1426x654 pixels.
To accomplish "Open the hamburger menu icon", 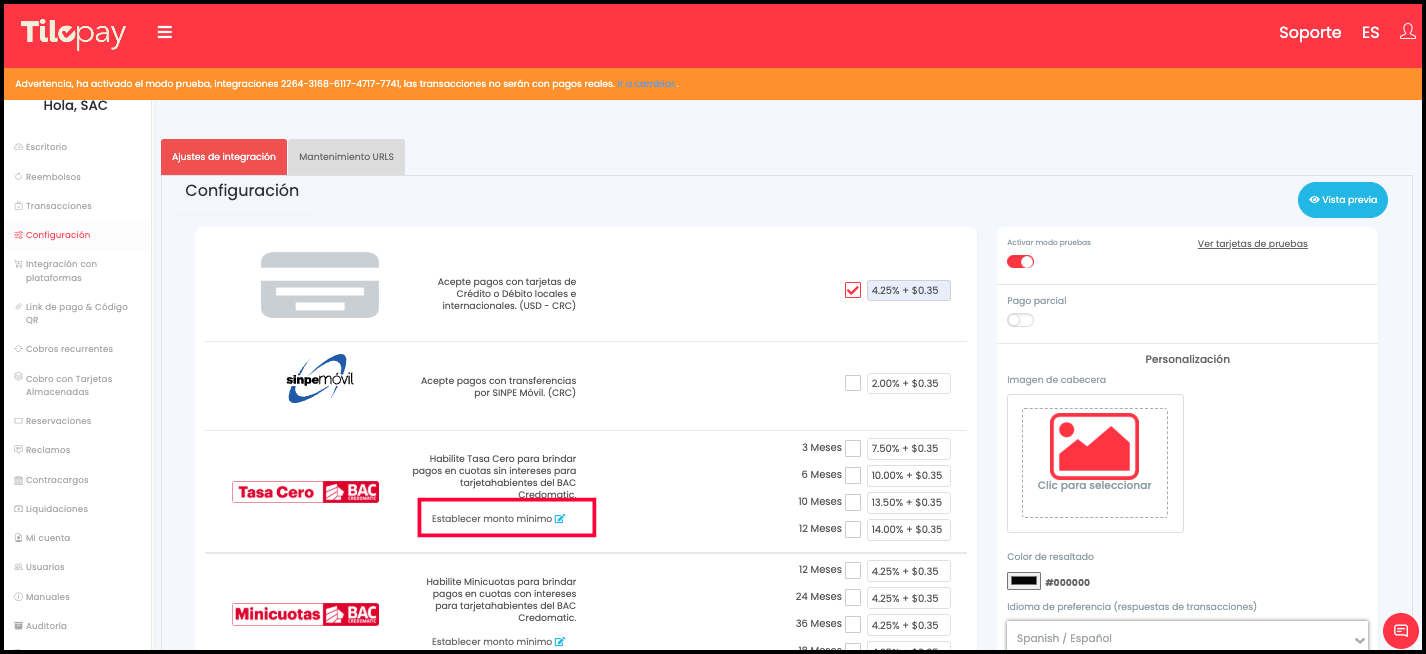I will pyautogui.click(x=165, y=33).
